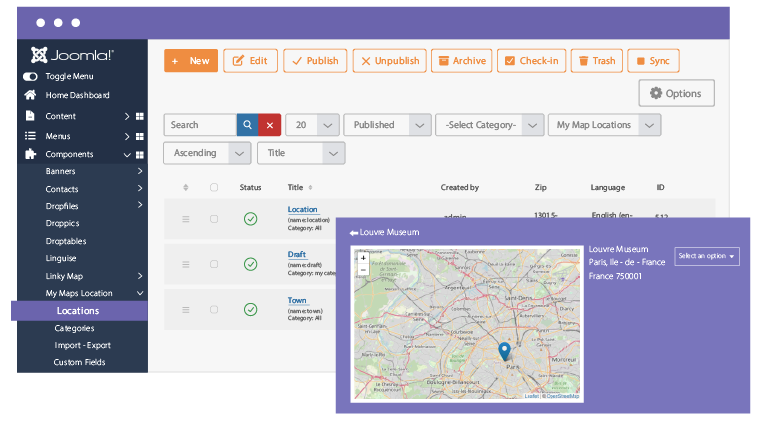This screenshot has height=421, width=761.
Task: Check the checkbox for the Location row
Action: (x=214, y=219)
